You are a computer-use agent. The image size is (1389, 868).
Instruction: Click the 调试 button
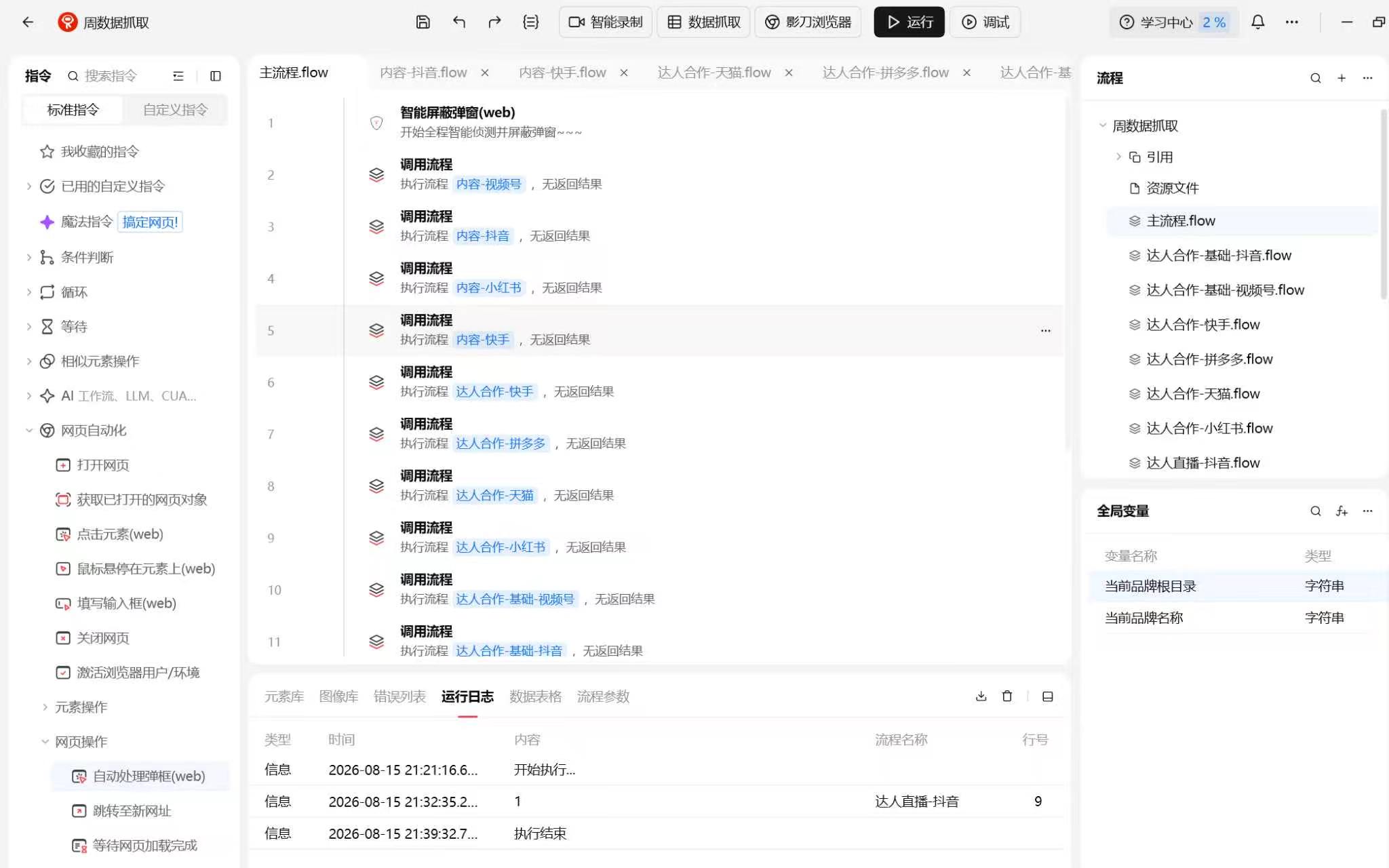[x=985, y=22]
